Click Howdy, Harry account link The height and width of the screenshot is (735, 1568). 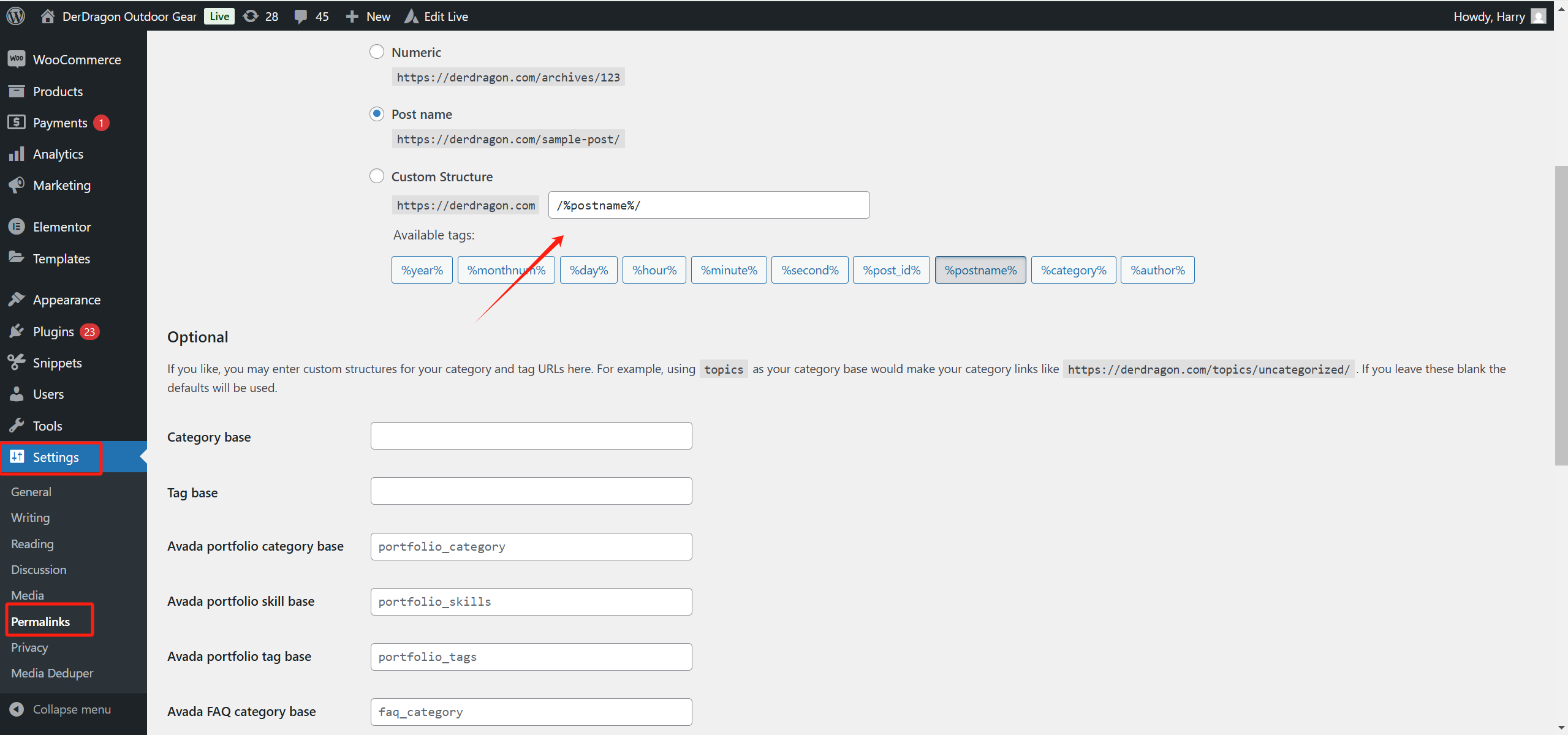tap(1489, 17)
